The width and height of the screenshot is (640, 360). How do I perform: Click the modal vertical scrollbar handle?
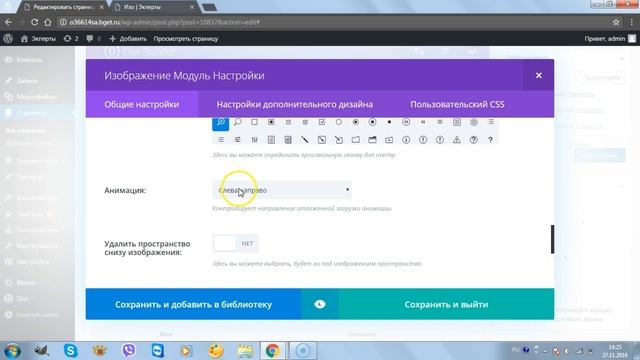coord(552,239)
